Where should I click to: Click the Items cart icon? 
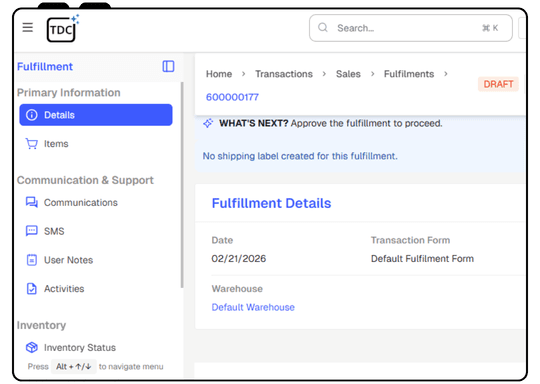coord(32,144)
